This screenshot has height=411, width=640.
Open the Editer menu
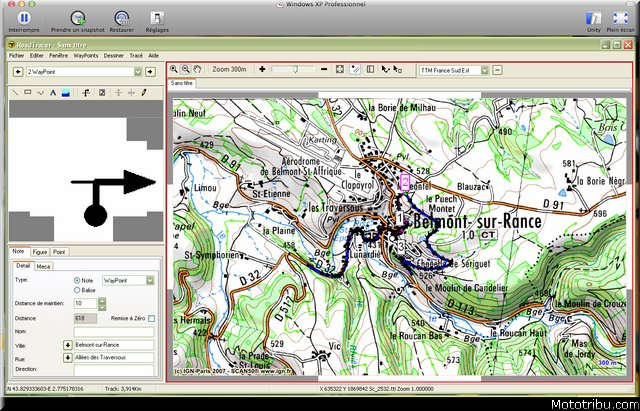[x=37, y=56]
